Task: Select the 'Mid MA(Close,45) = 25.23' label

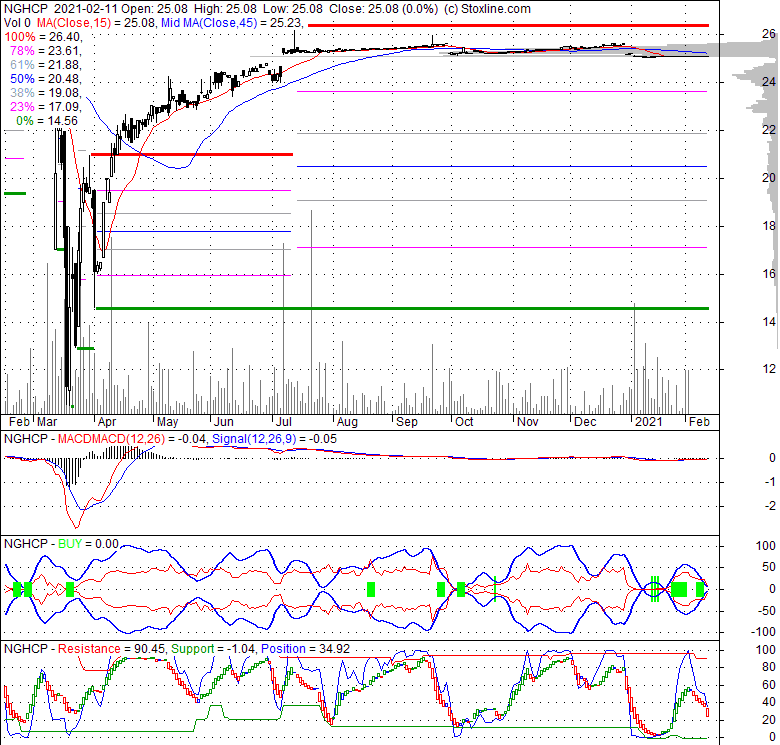Action: click(232, 23)
